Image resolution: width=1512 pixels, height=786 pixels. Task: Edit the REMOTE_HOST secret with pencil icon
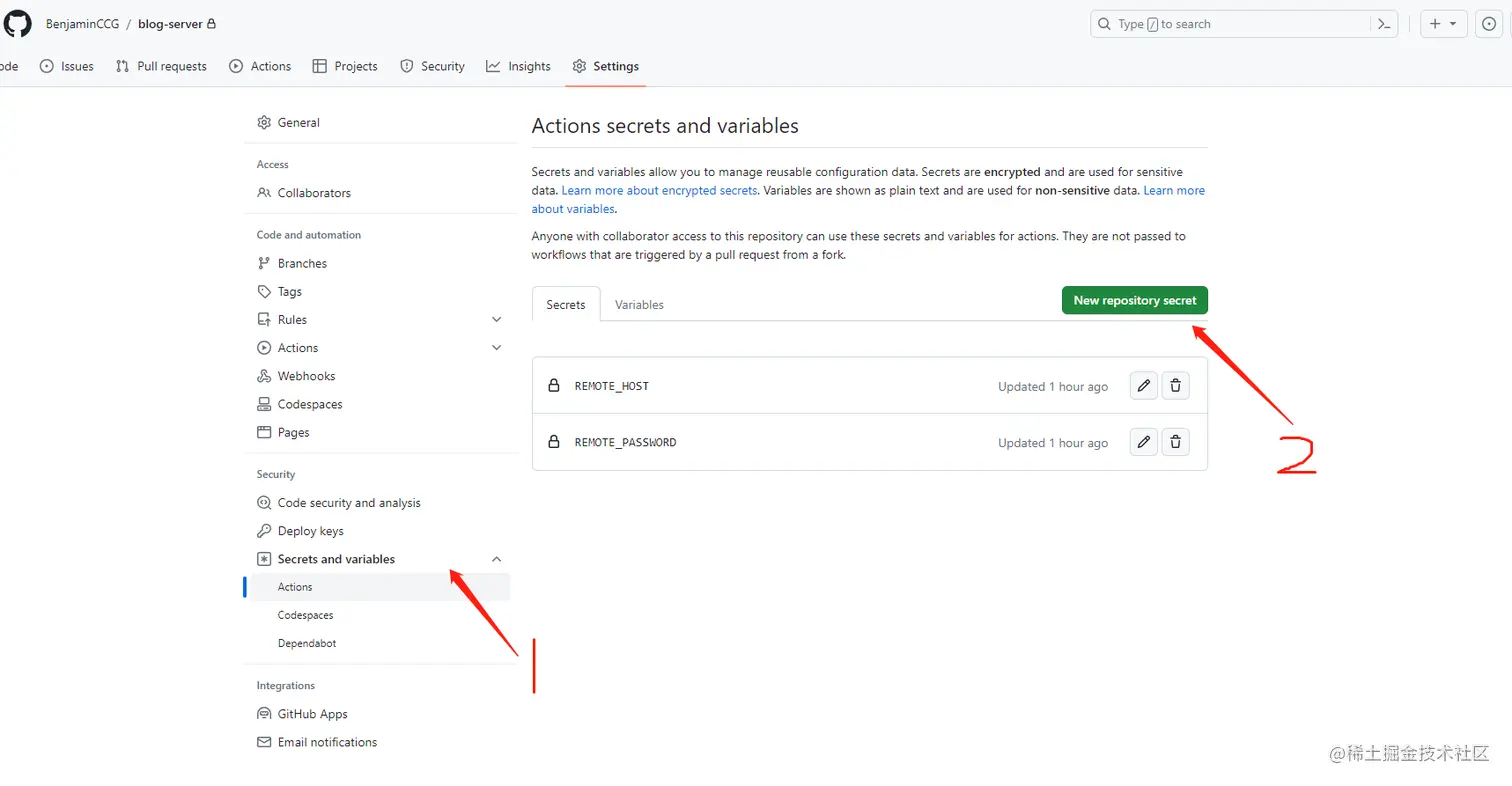(x=1144, y=386)
